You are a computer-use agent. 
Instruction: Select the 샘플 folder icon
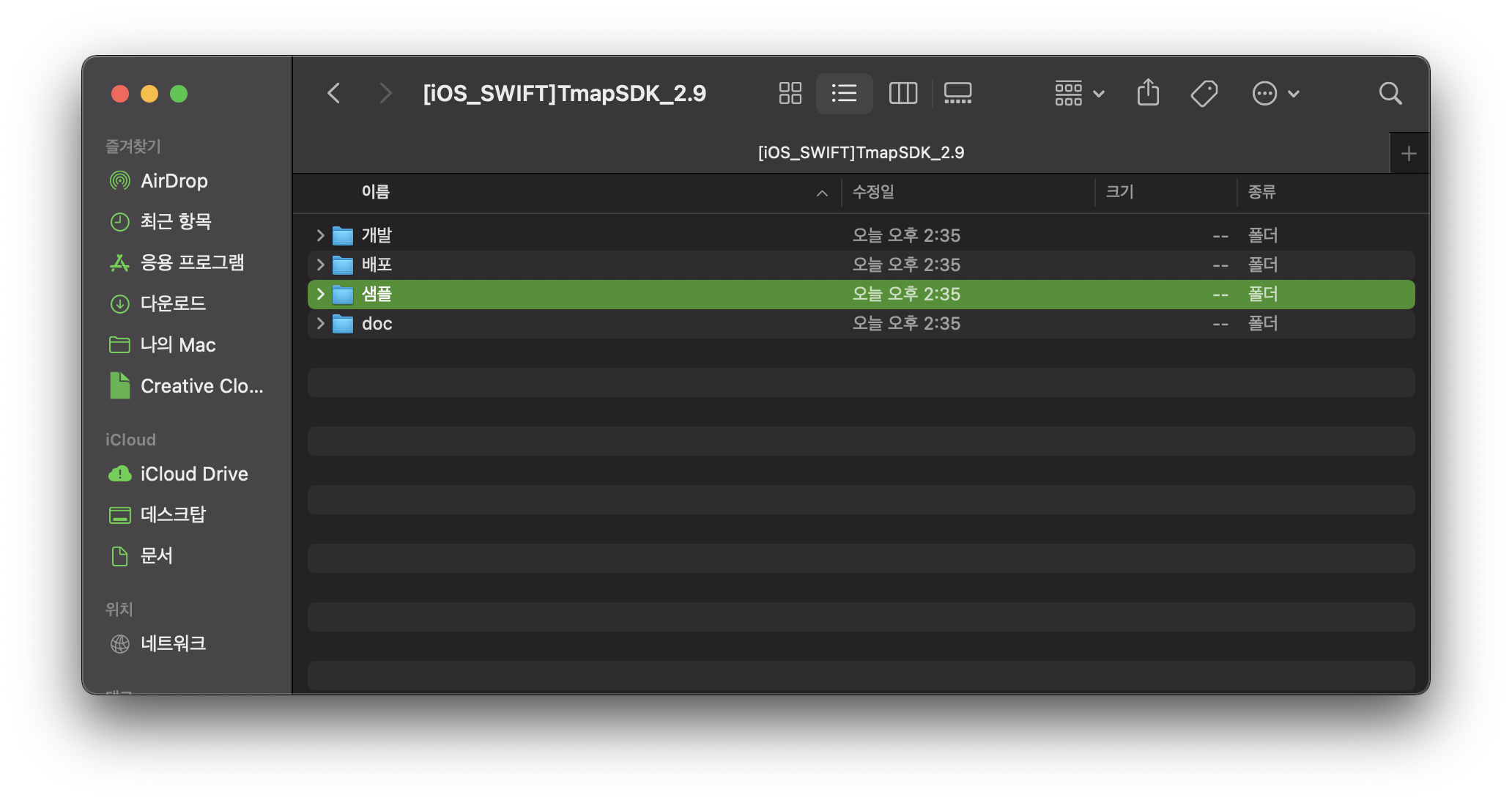(x=343, y=294)
